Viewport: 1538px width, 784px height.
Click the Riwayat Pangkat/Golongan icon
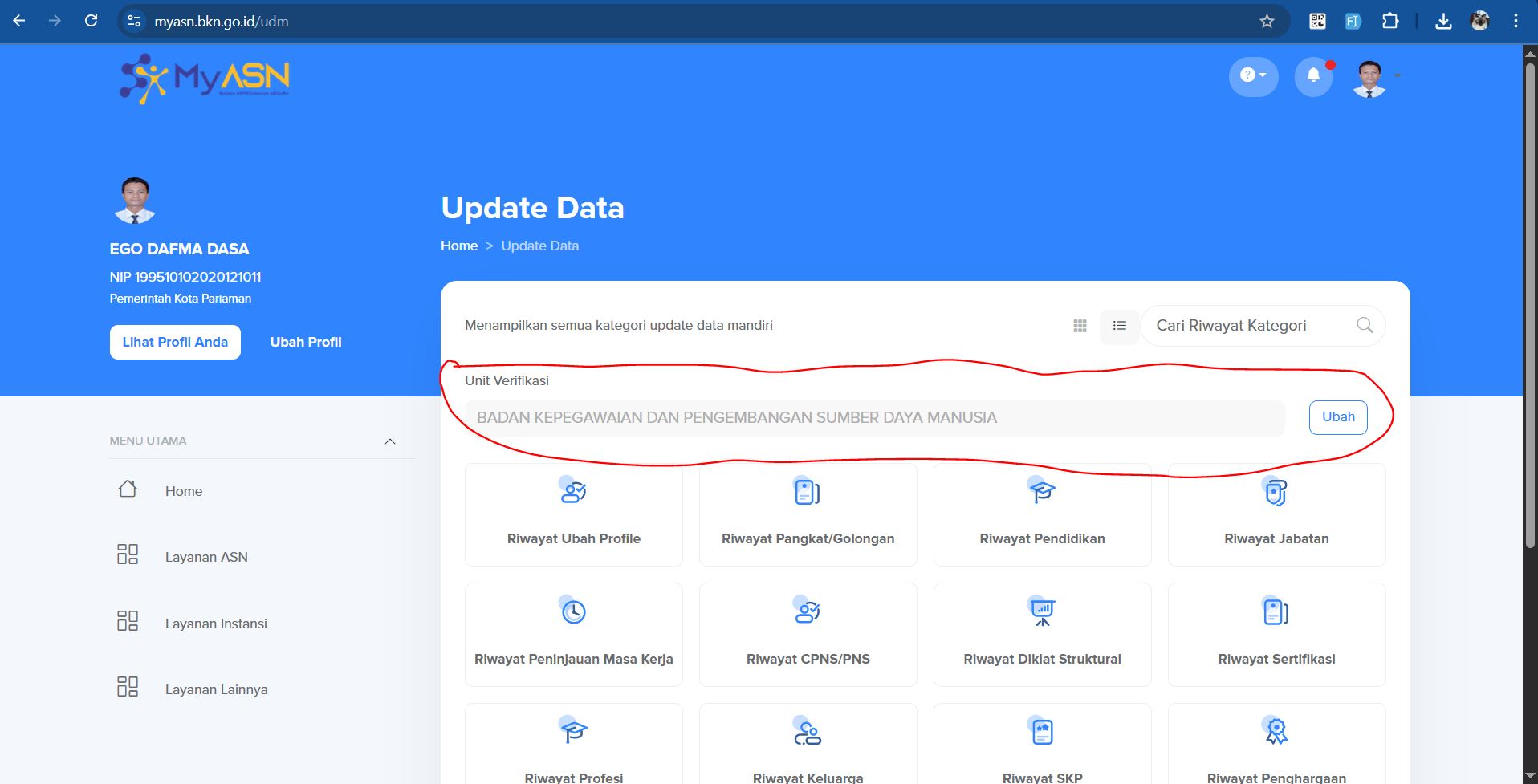[x=807, y=491]
